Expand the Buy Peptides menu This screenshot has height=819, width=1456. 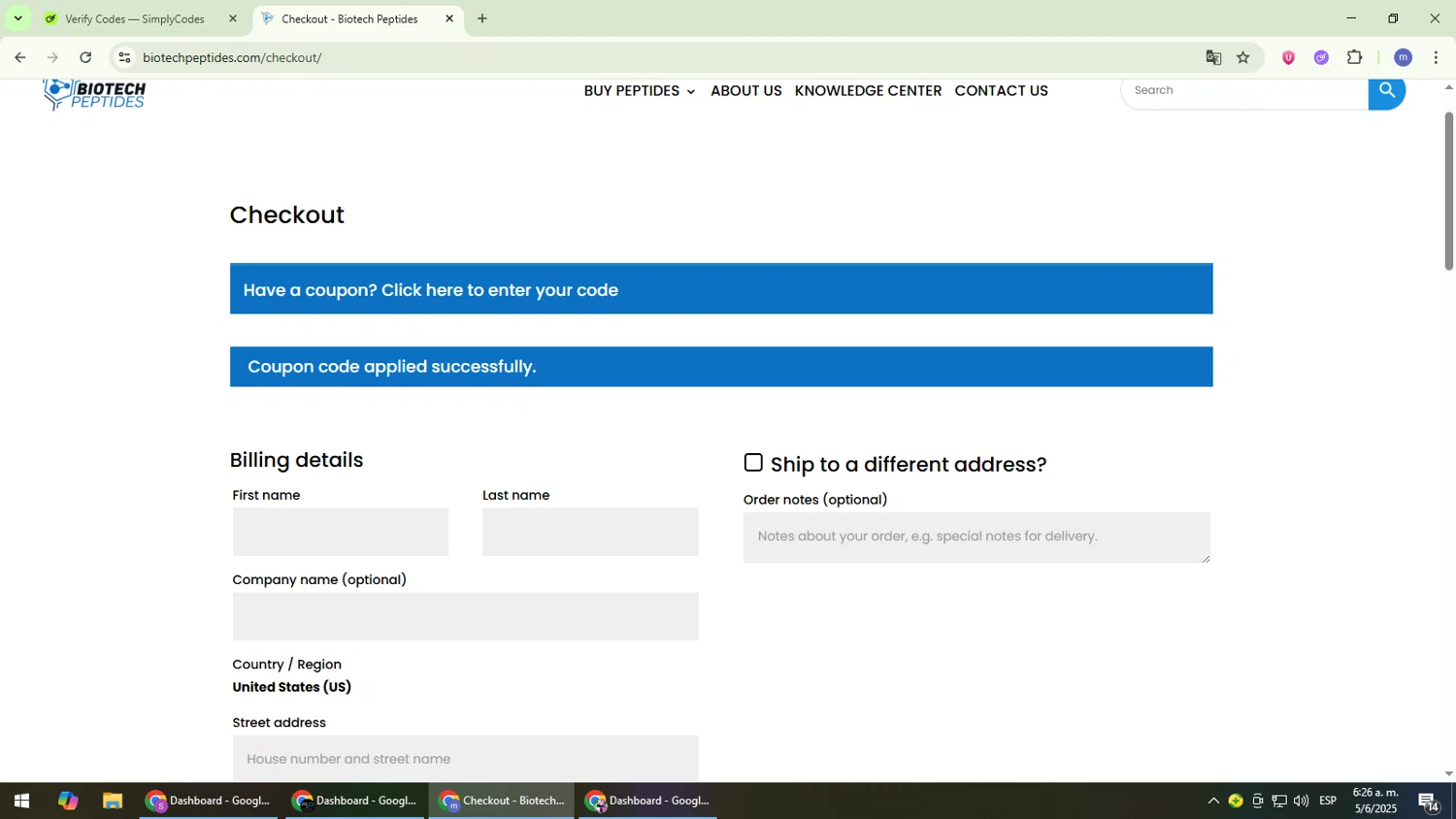(x=640, y=91)
